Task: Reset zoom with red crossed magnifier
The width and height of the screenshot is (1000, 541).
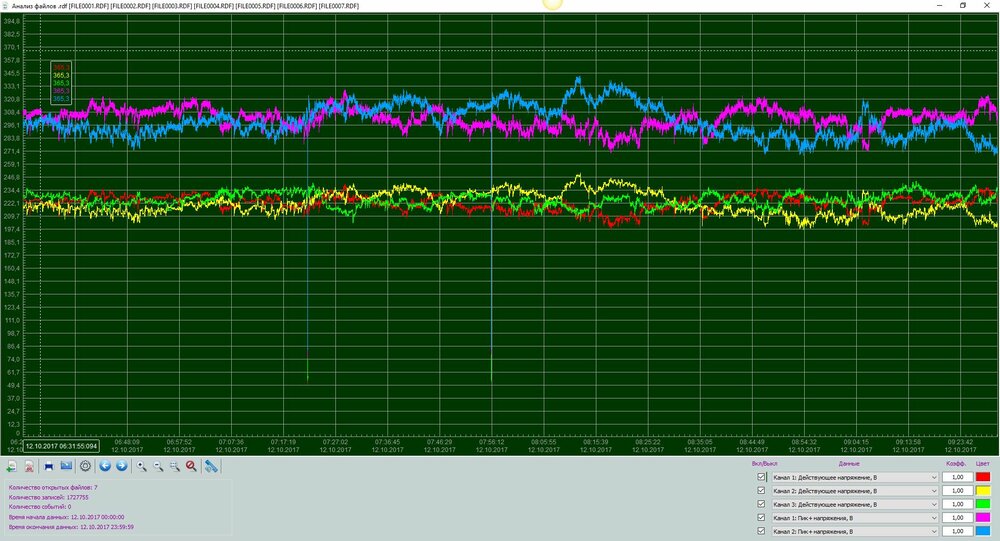Action: click(x=191, y=466)
